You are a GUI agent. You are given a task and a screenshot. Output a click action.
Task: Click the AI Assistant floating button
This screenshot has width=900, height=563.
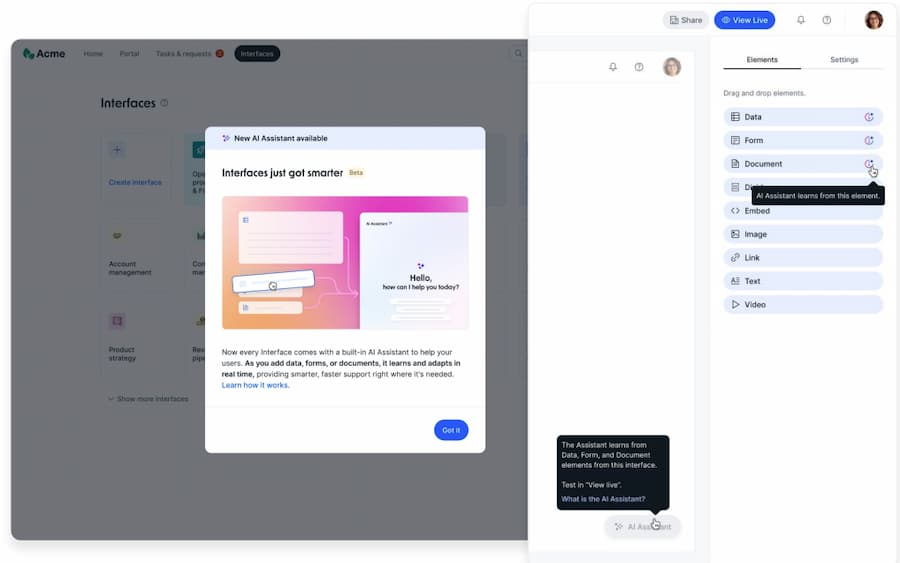click(642, 526)
